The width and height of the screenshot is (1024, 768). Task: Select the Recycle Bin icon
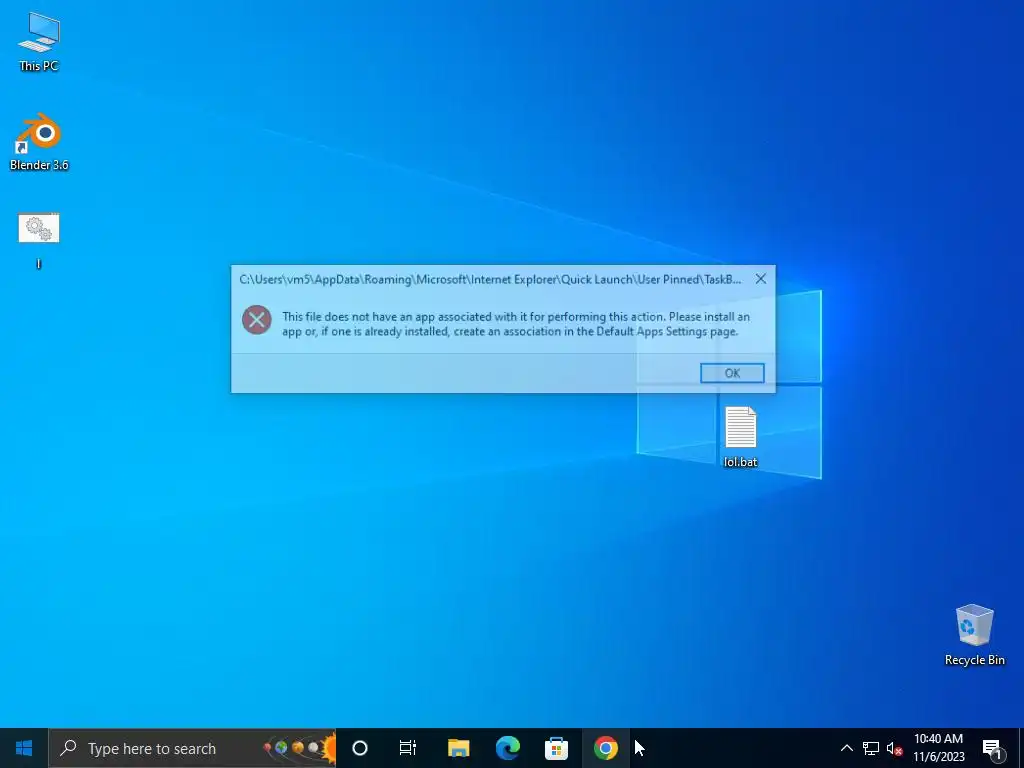974,635
